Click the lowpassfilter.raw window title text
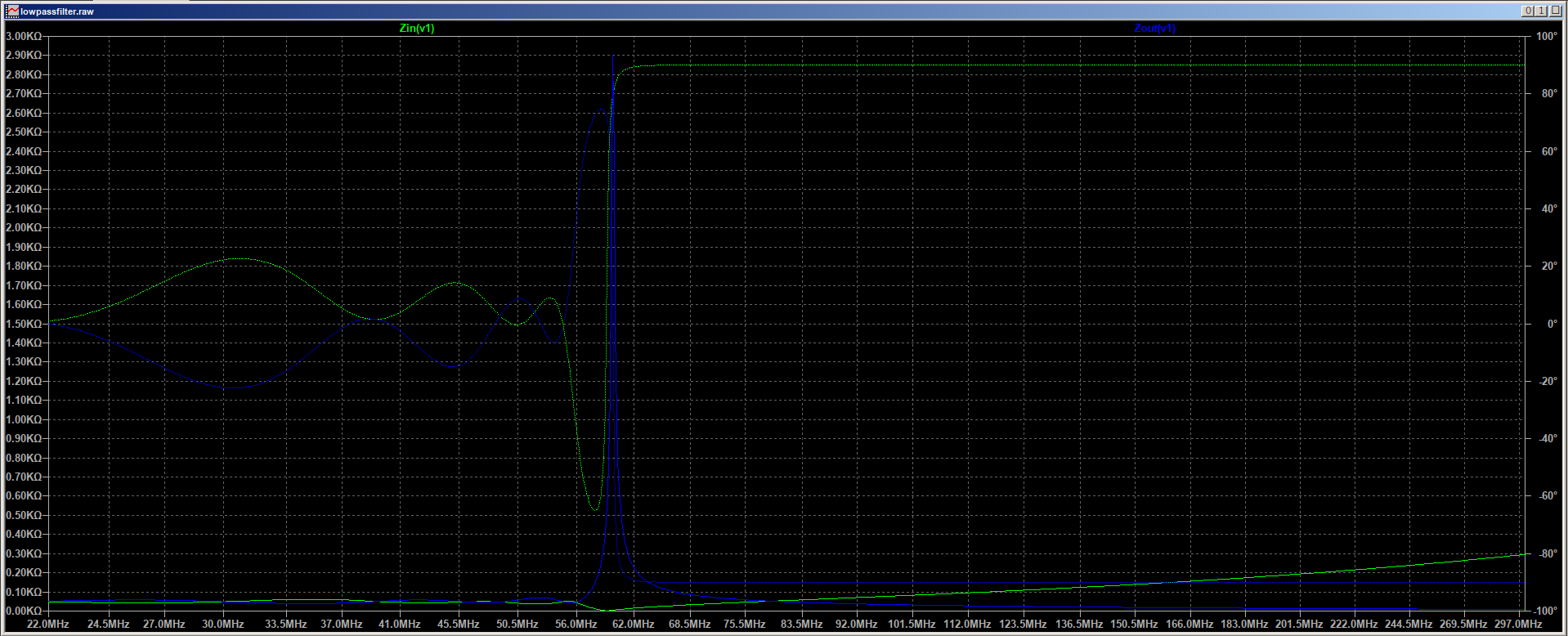The height and width of the screenshot is (636, 1568). 56,11
